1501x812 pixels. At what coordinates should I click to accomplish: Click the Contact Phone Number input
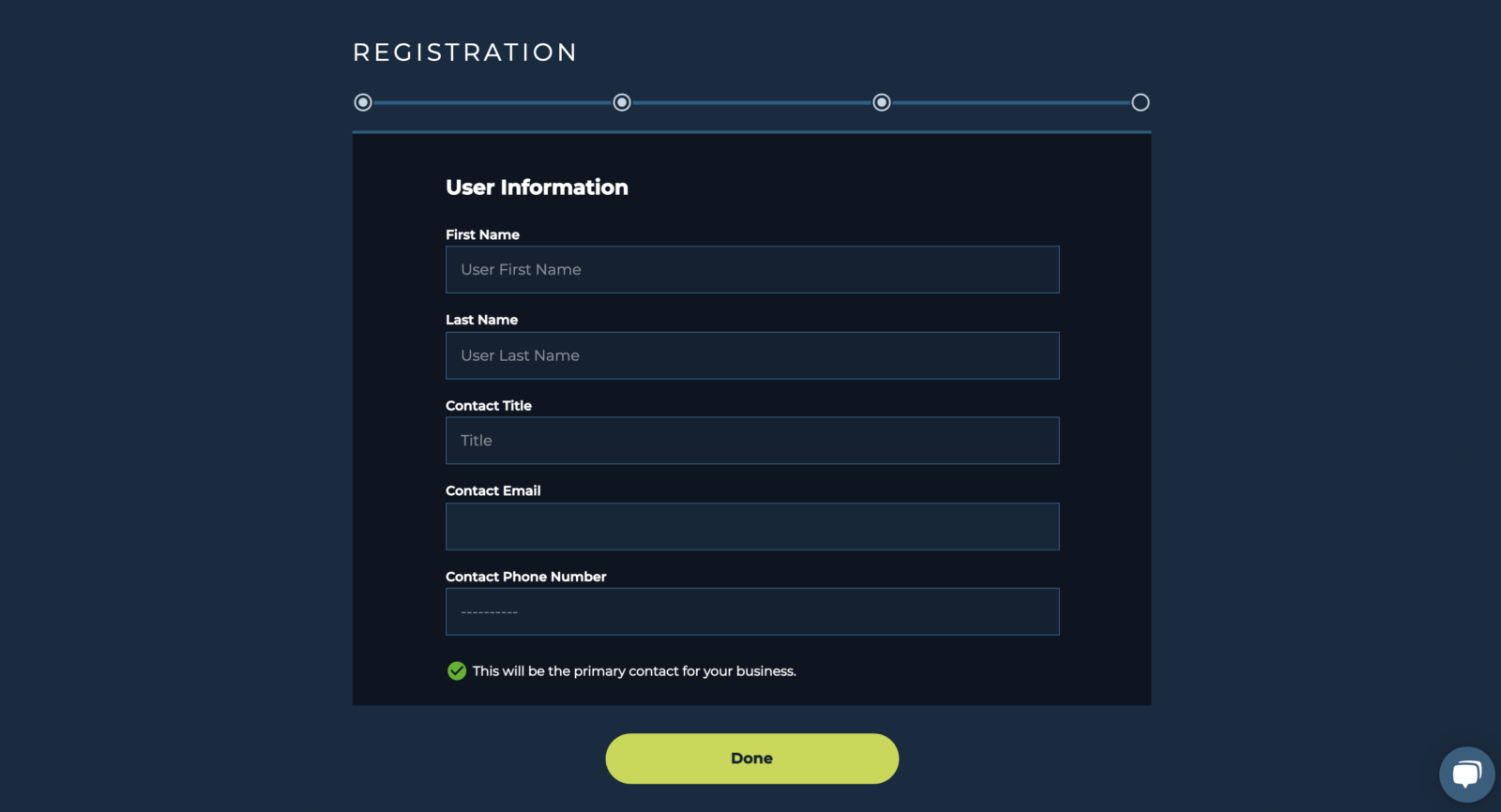752,612
